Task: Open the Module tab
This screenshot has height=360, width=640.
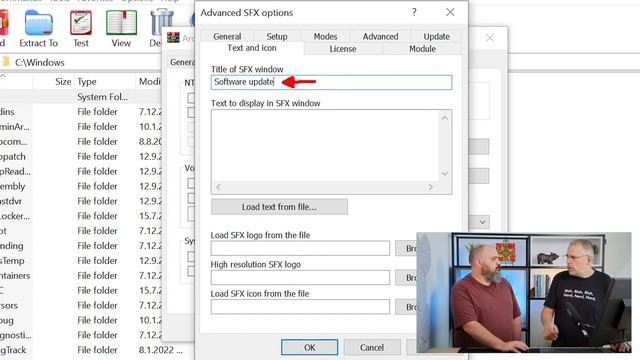Action: [x=422, y=49]
